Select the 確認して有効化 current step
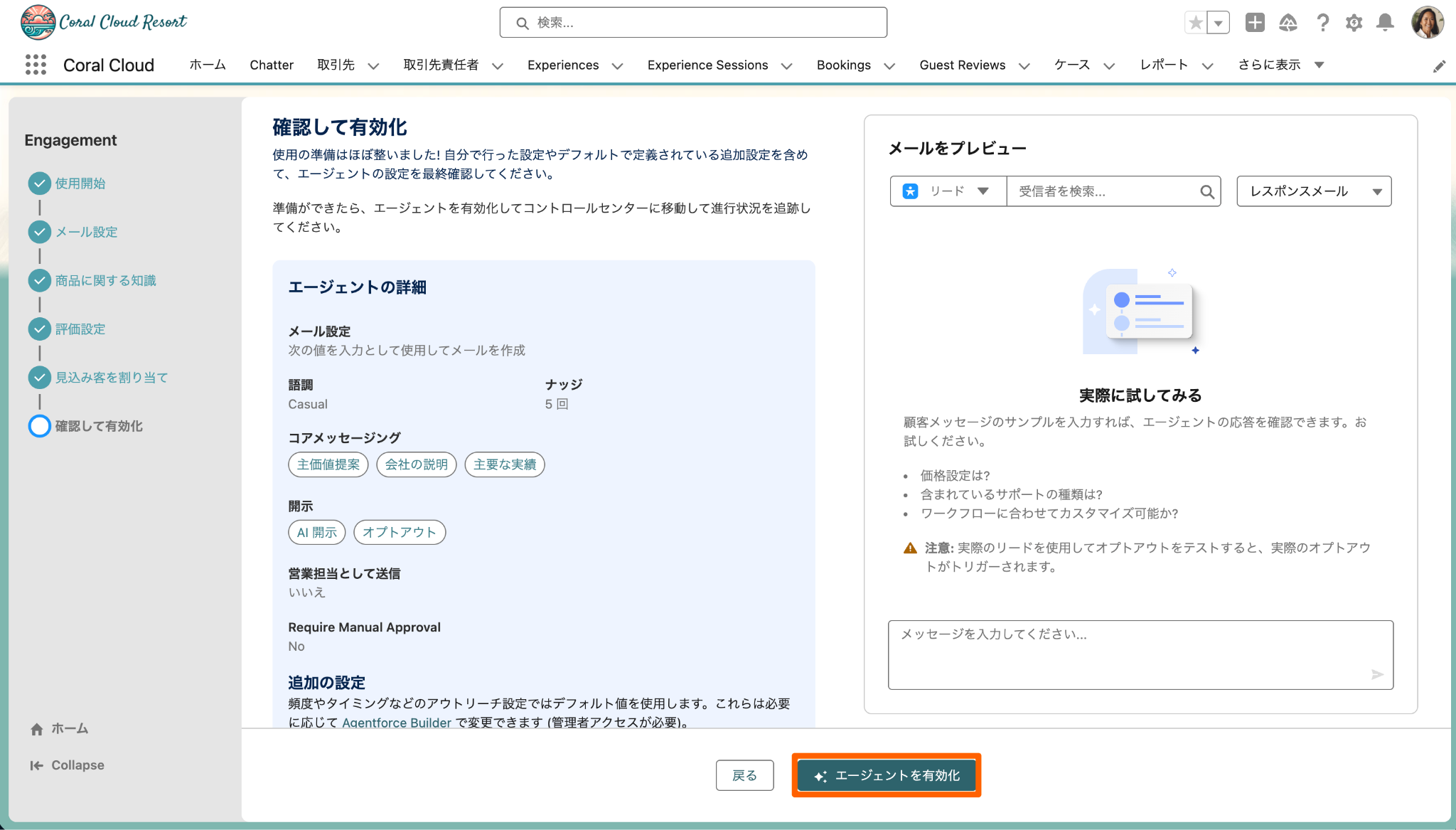1456x830 pixels. 99,426
